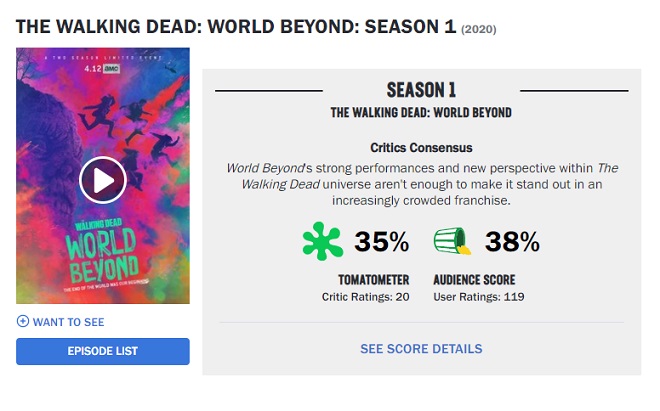Click the 38% audience score

[512, 242]
